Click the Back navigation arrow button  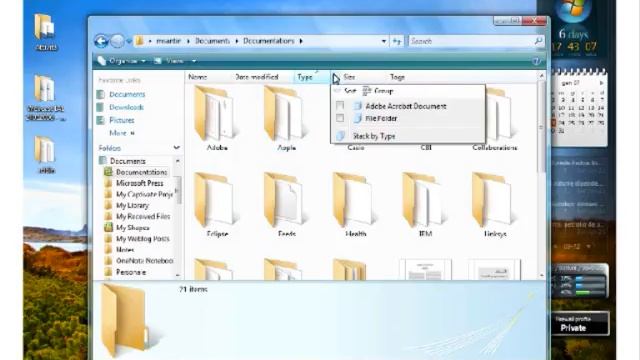(101, 41)
